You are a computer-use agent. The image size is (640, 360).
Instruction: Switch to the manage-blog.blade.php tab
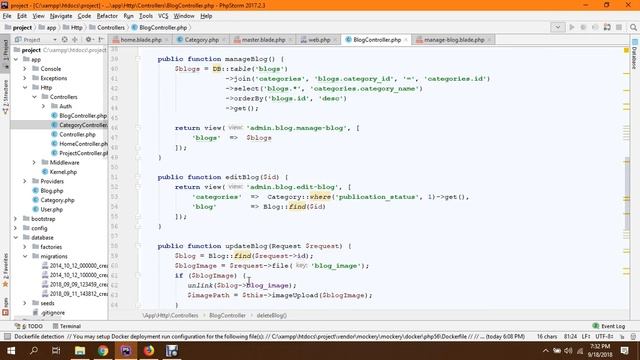[453, 40]
